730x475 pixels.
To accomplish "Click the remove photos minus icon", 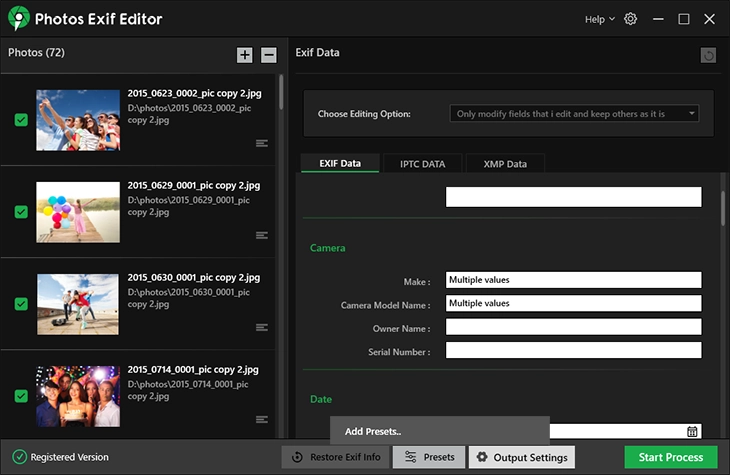I will [x=269, y=55].
